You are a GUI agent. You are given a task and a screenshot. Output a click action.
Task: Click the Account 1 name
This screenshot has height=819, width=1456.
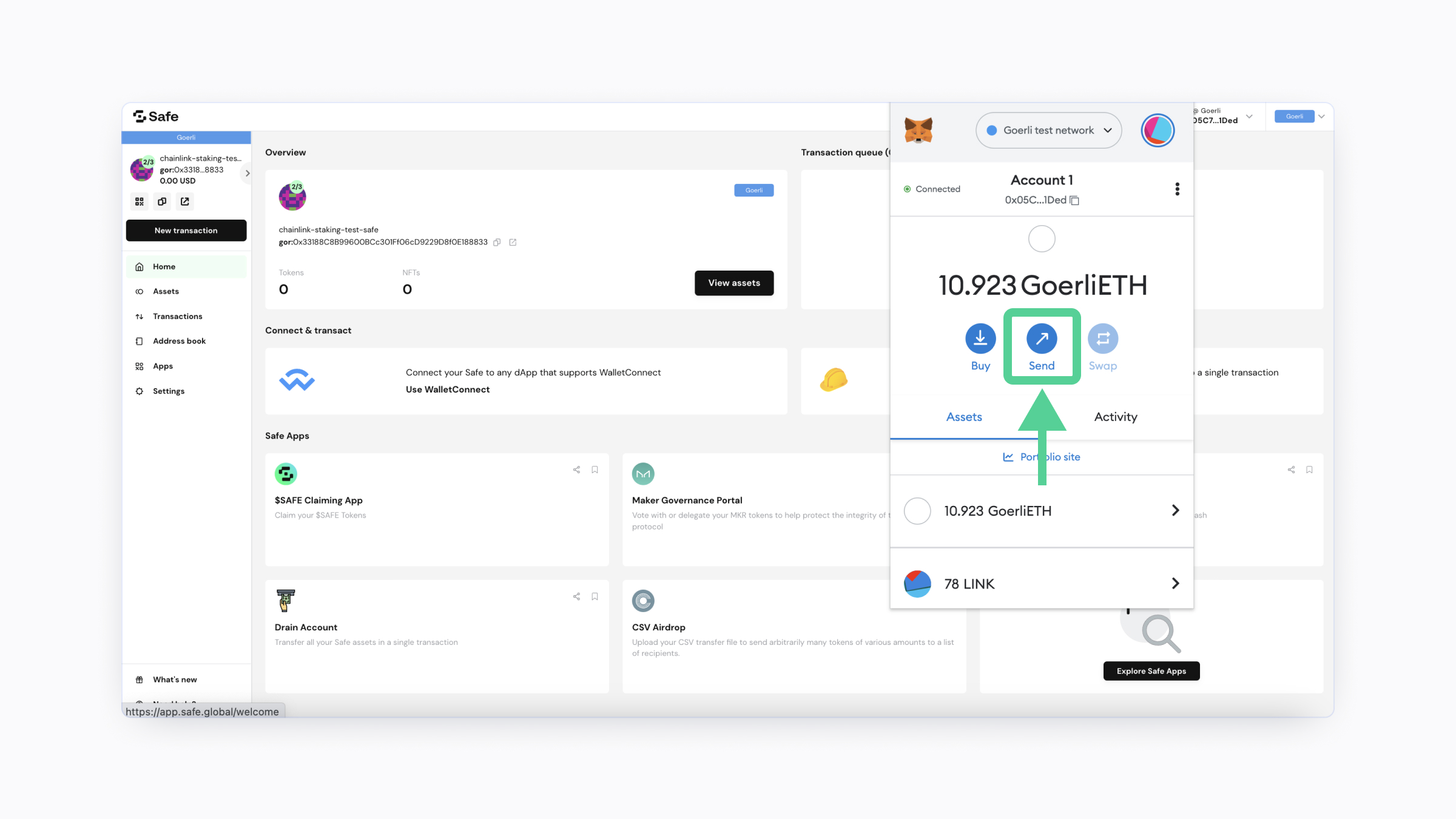[x=1042, y=180]
